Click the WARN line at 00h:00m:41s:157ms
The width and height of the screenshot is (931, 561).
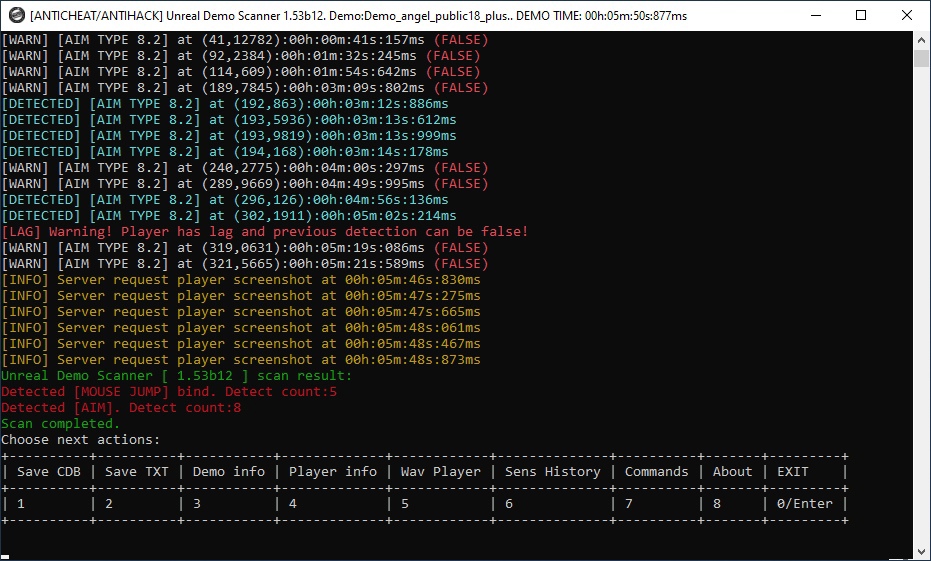245,40
